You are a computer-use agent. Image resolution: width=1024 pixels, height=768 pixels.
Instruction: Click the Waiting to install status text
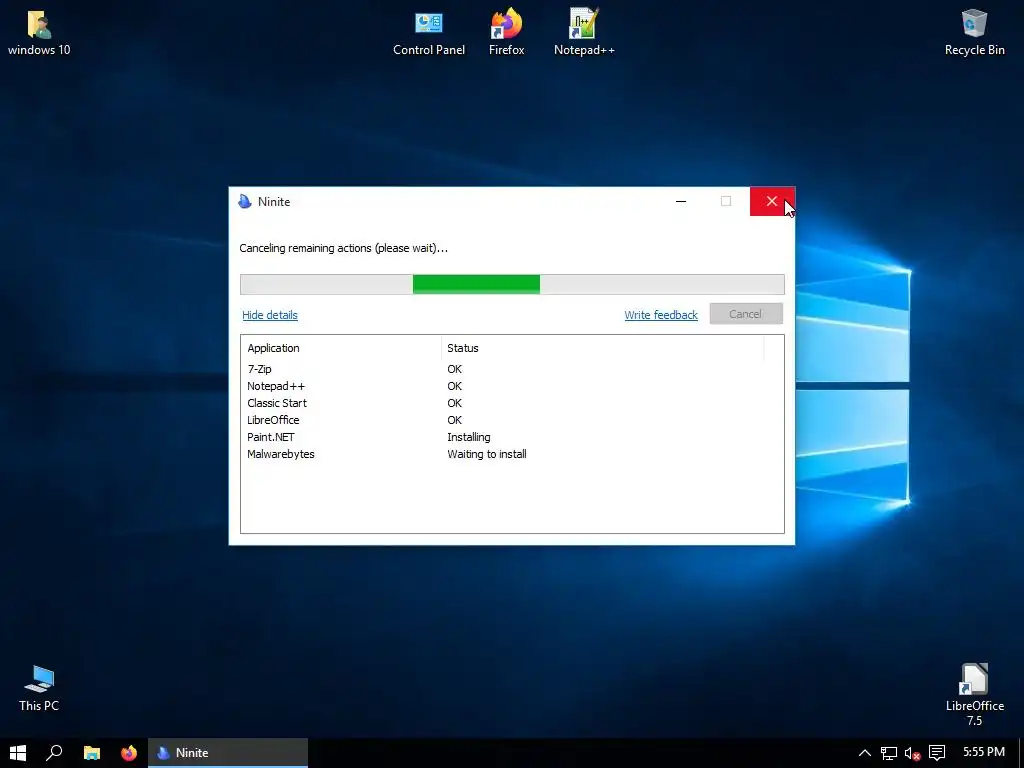(x=487, y=454)
